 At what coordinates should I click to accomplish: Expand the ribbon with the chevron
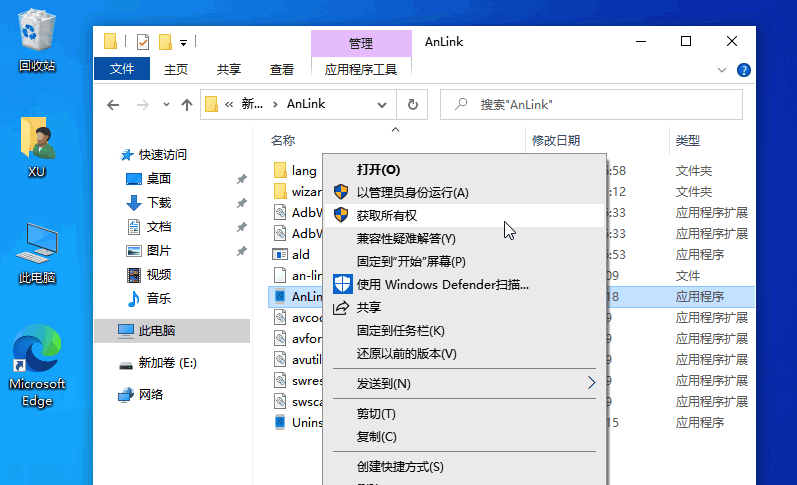[722, 70]
